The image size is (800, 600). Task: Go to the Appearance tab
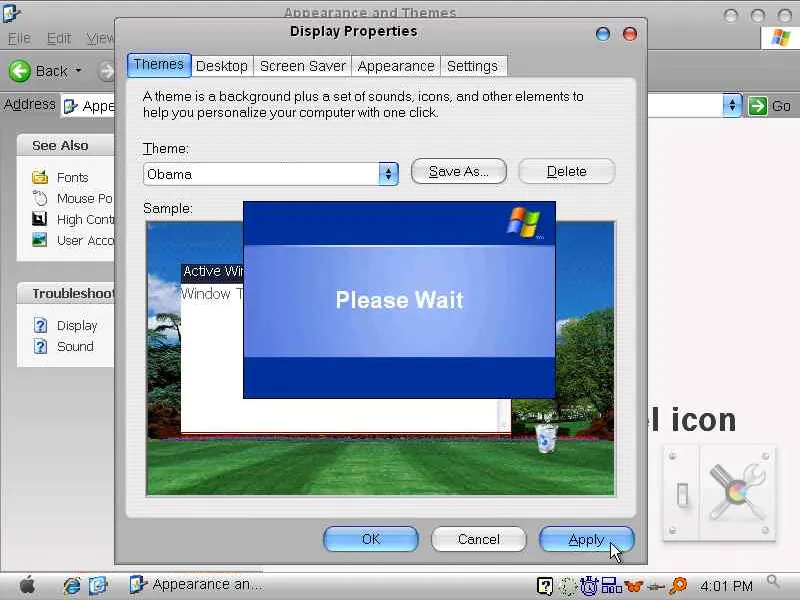(396, 66)
